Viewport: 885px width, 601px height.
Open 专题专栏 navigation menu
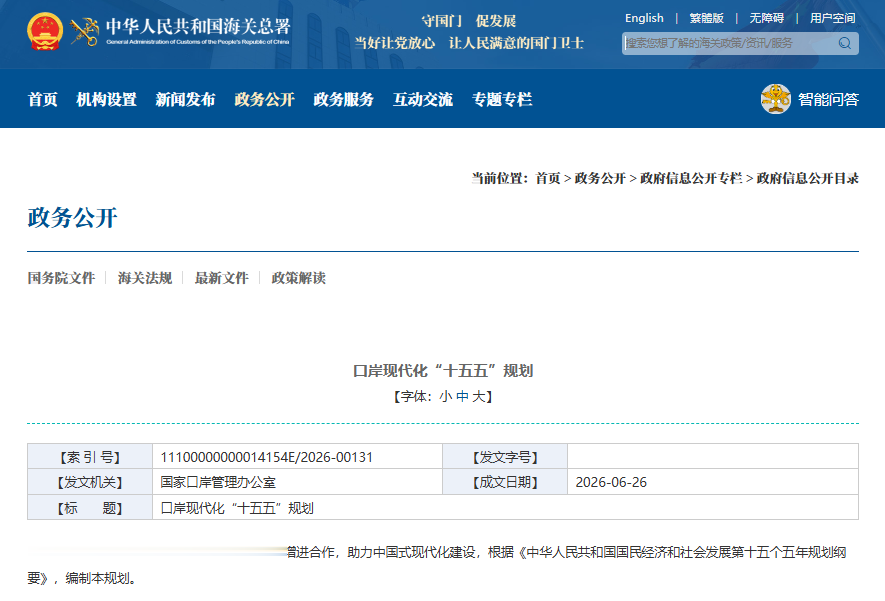(x=502, y=99)
